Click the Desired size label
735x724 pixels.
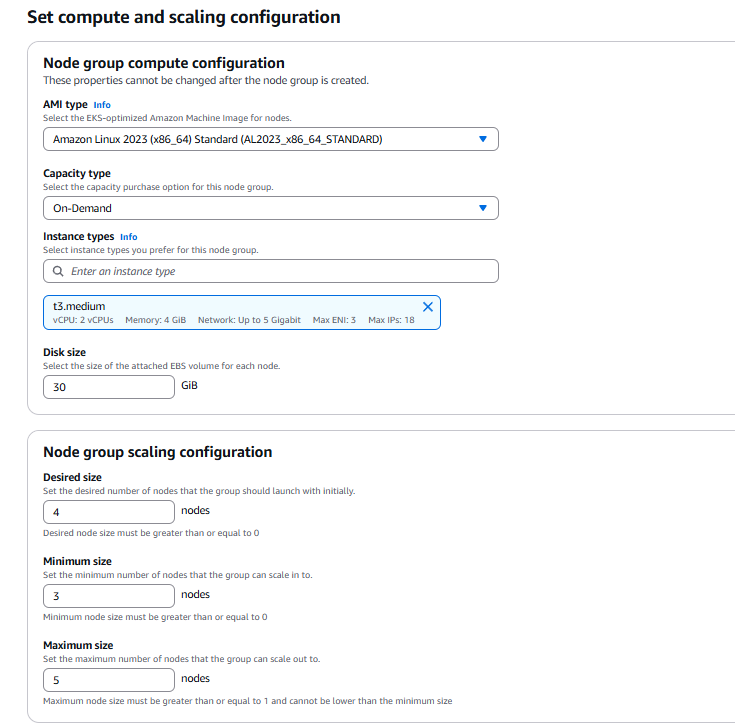click(x=72, y=477)
